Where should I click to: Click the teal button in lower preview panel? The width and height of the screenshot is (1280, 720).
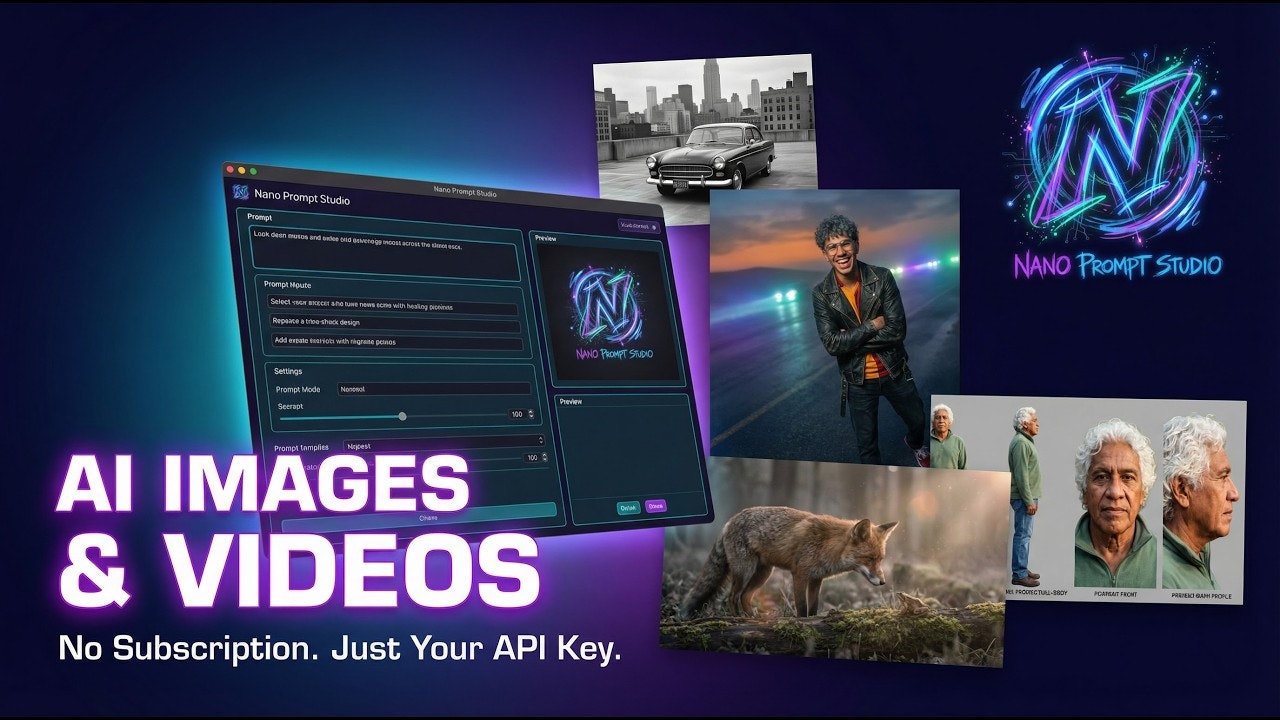(628, 507)
